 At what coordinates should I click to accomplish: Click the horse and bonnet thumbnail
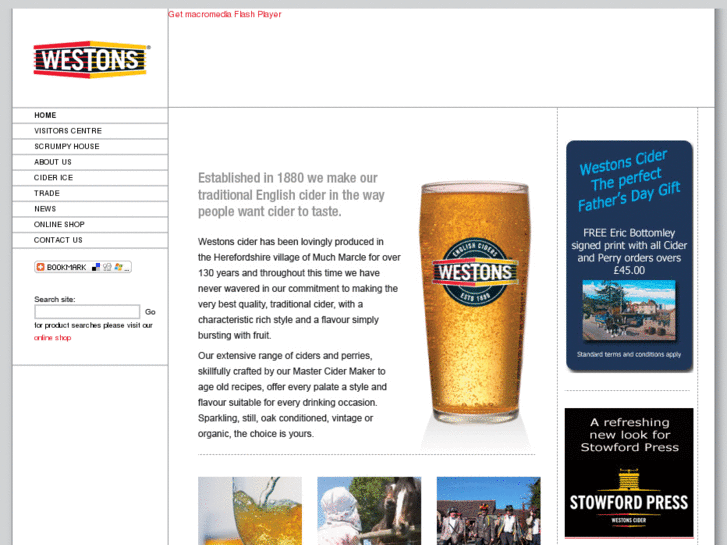[x=369, y=511]
